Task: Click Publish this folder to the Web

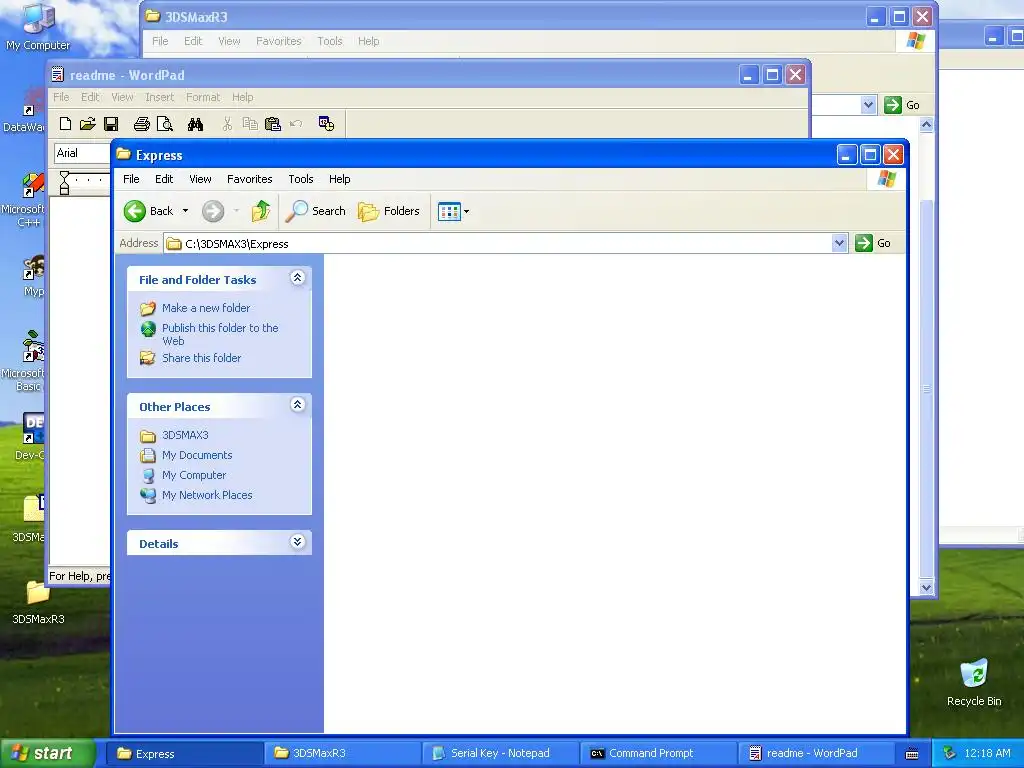Action: [x=220, y=334]
